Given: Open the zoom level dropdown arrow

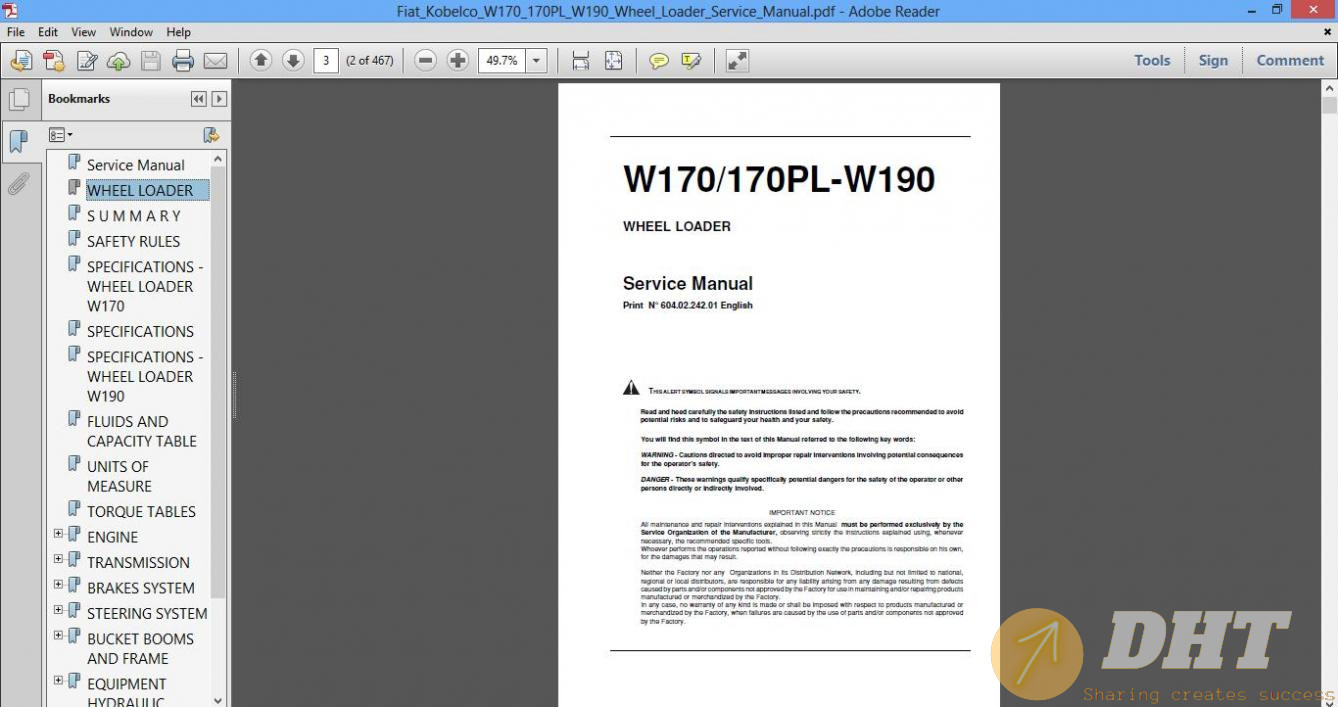Looking at the screenshot, I should [x=536, y=60].
